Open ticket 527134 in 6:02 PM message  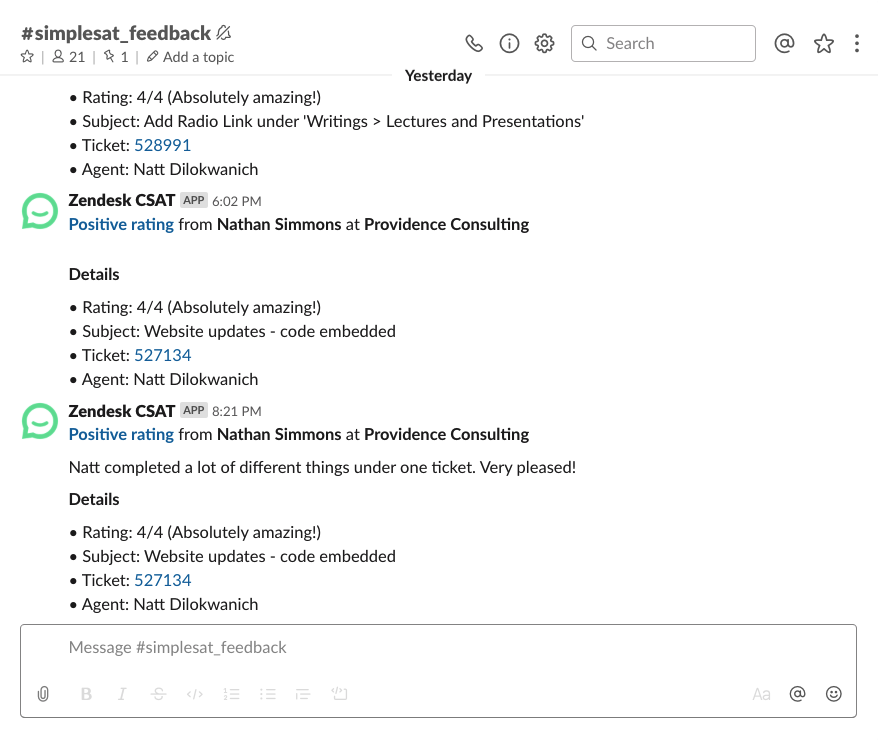coord(162,356)
